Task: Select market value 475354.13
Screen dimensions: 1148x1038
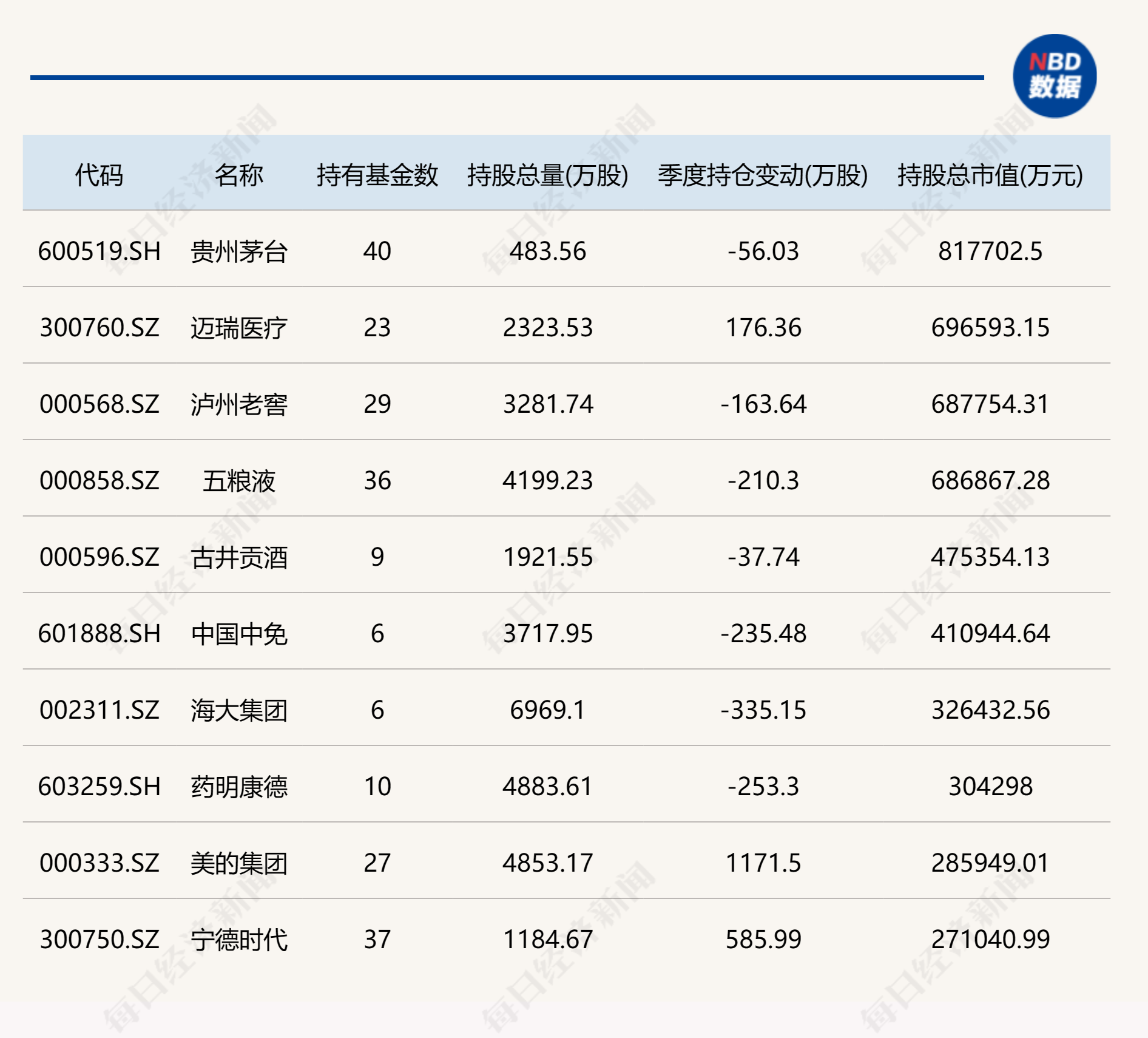Action: 990,557
